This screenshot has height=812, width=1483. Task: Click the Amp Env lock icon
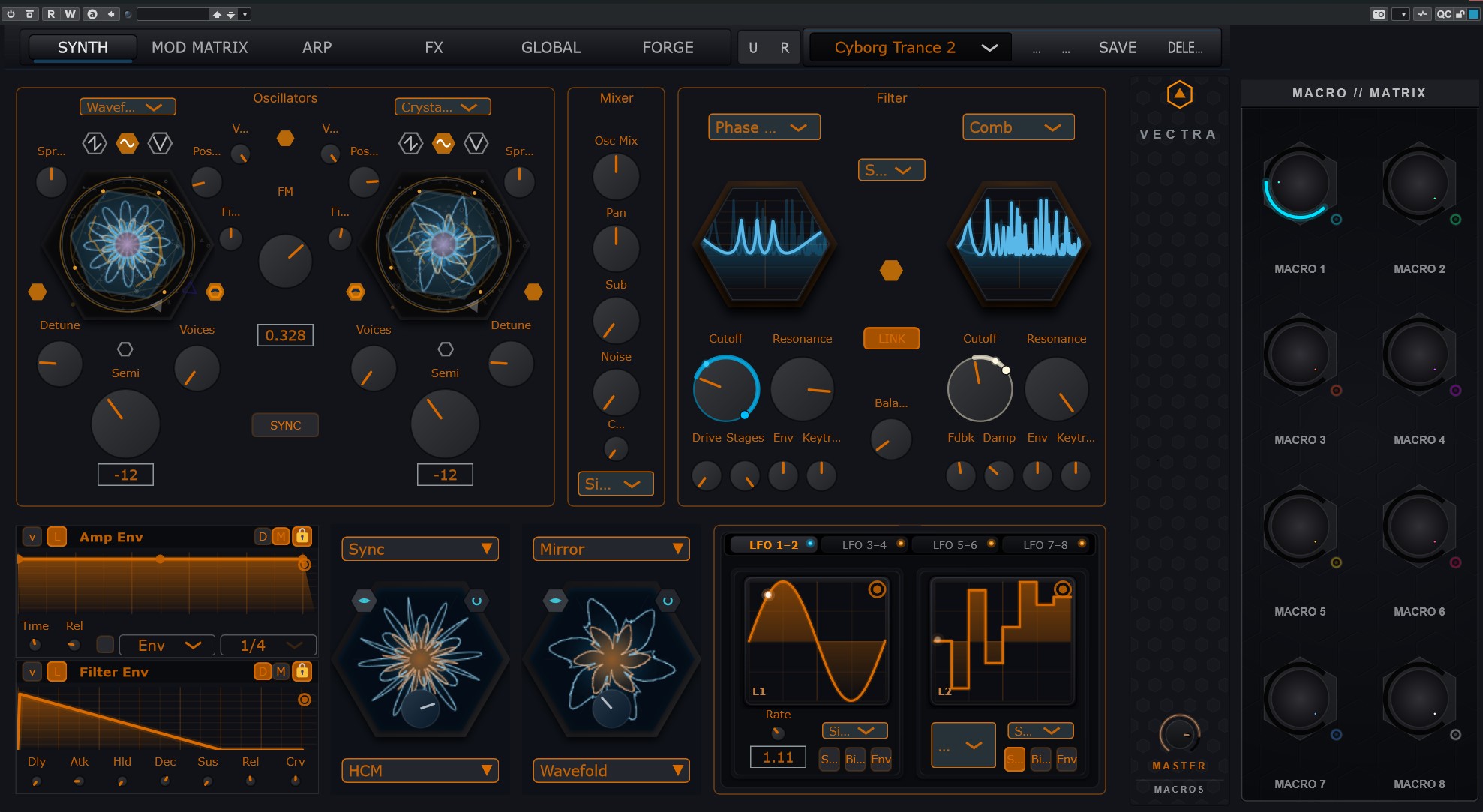(302, 536)
